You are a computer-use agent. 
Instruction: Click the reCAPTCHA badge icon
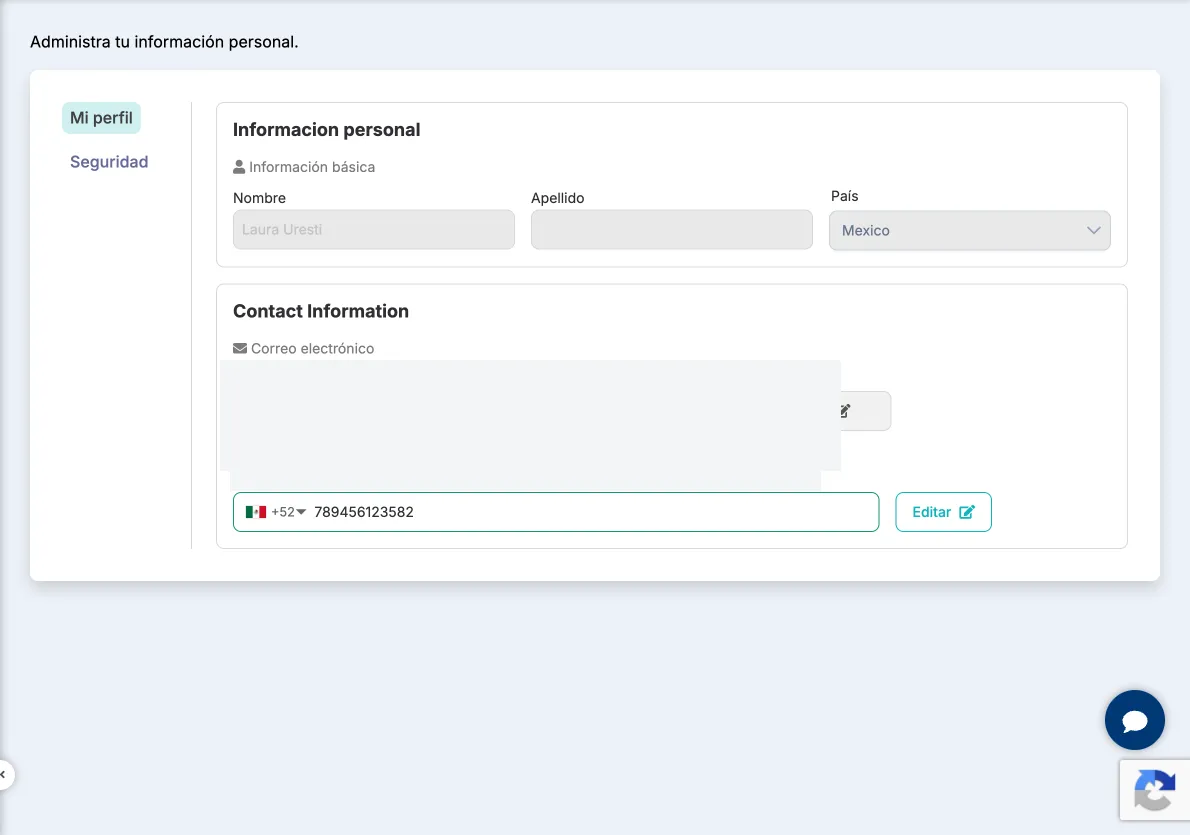pyautogui.click(x=1154, y=789)
